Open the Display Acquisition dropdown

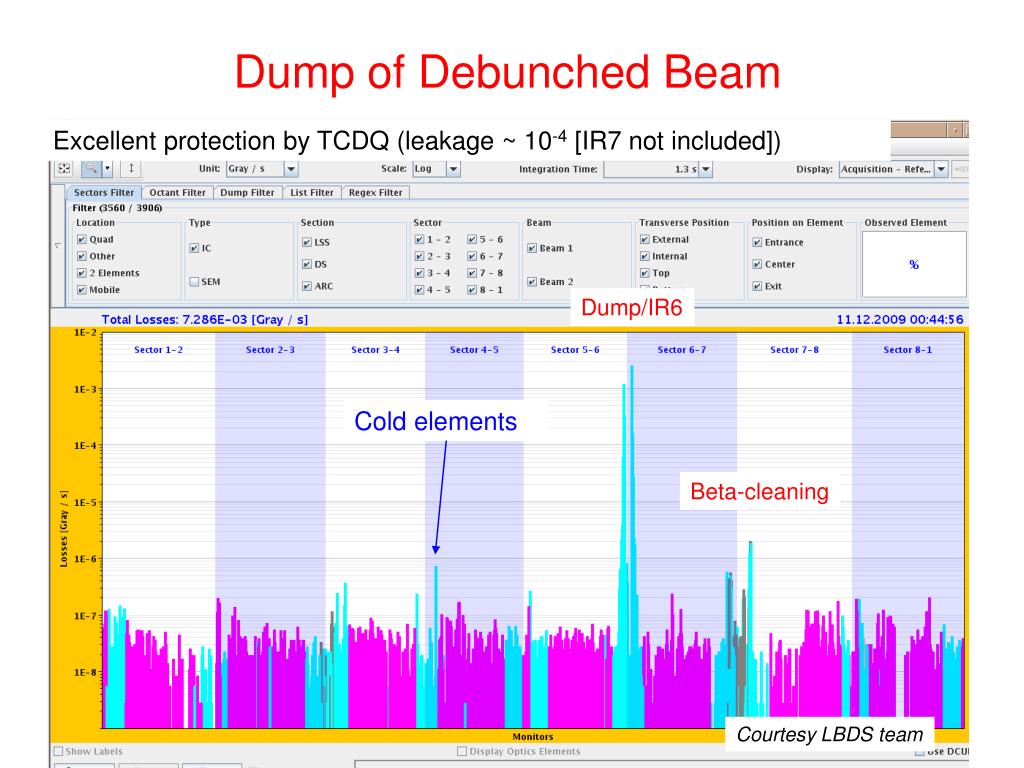tap(941, 169)
